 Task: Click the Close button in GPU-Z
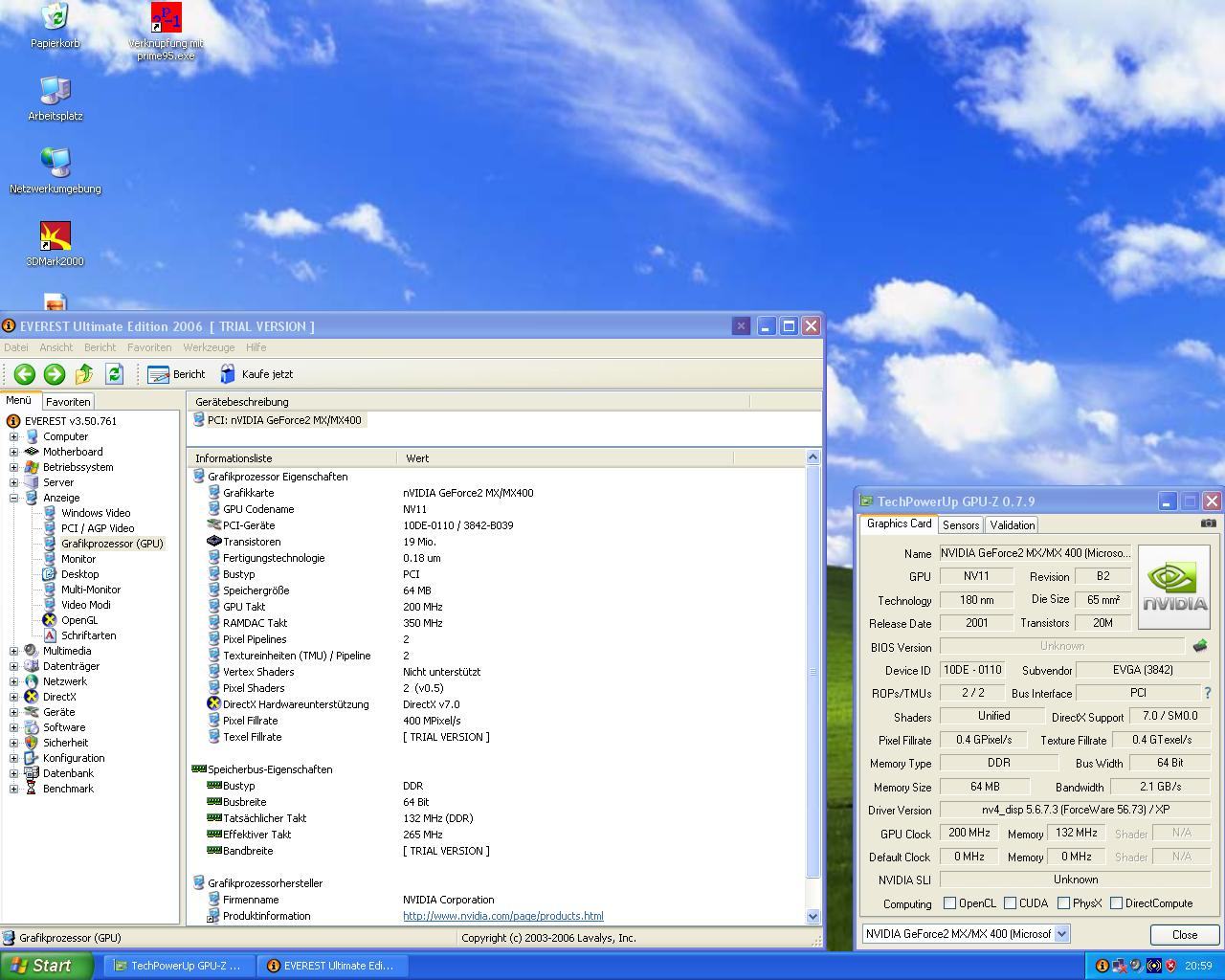1184,935
